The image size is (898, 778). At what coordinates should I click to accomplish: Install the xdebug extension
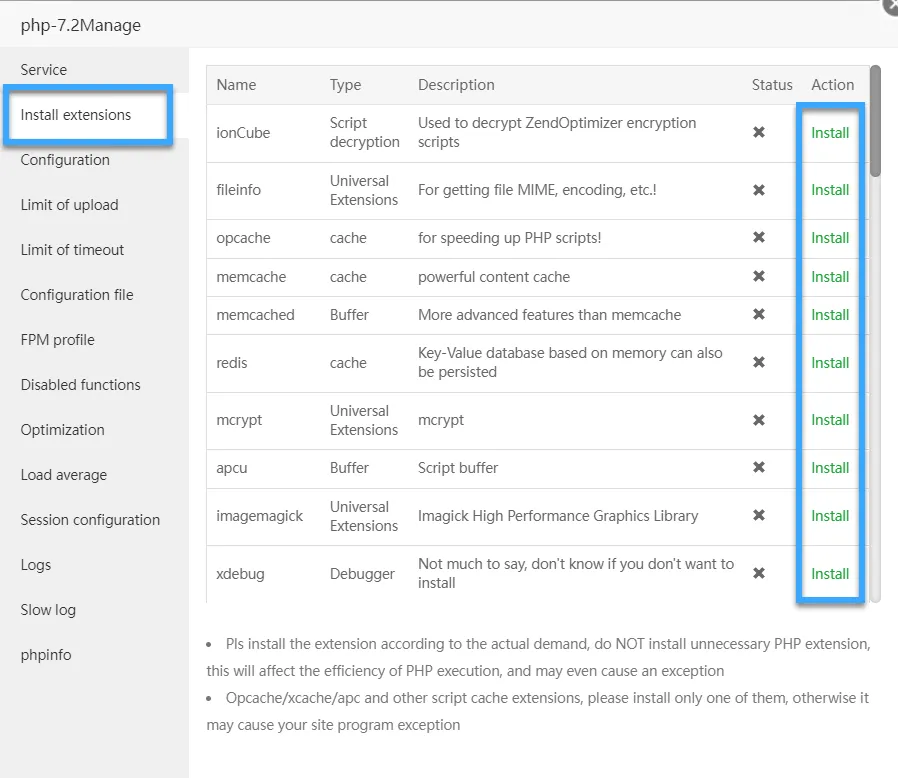pos(830,573)
